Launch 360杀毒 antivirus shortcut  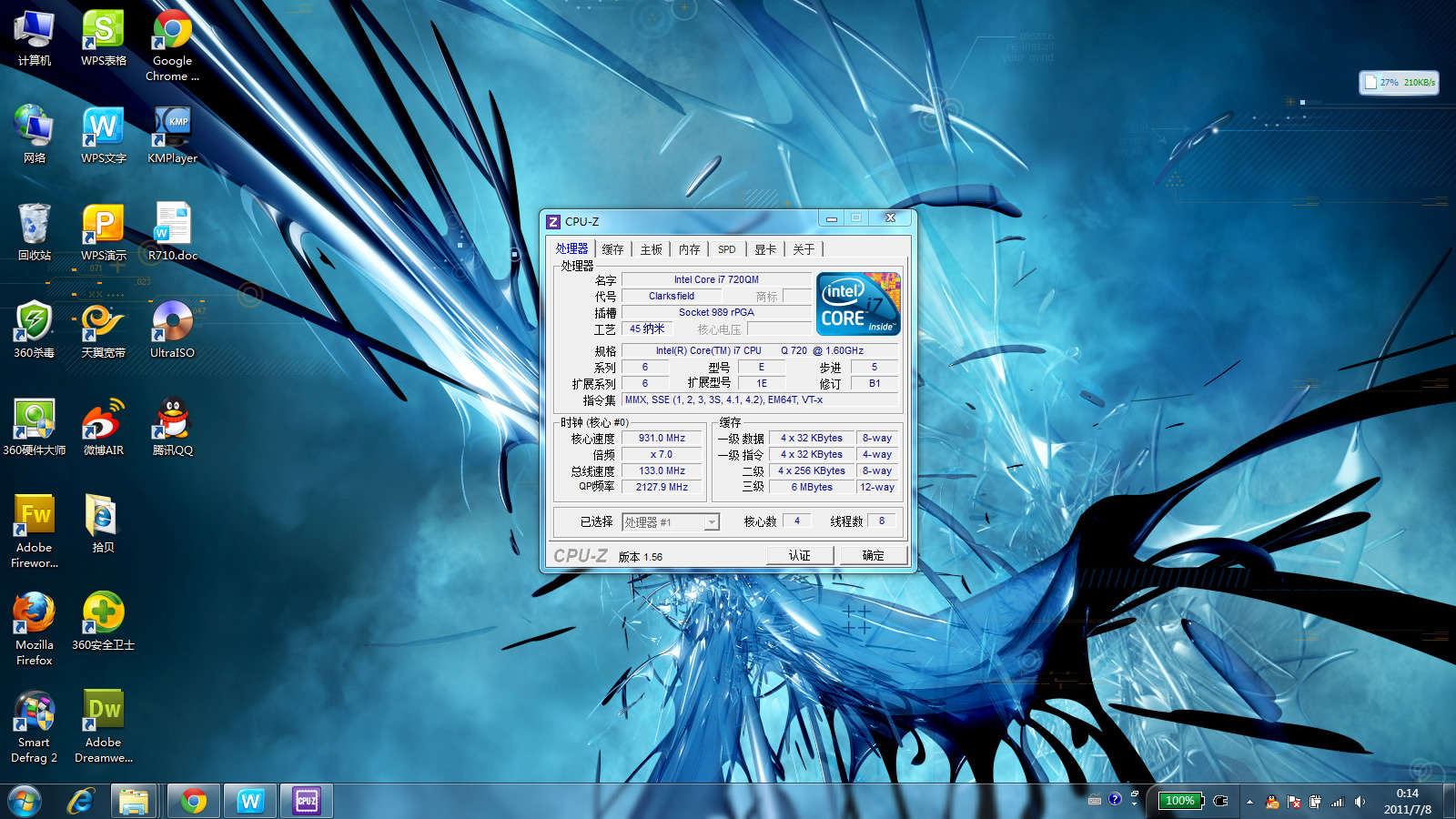pos(35,329)
